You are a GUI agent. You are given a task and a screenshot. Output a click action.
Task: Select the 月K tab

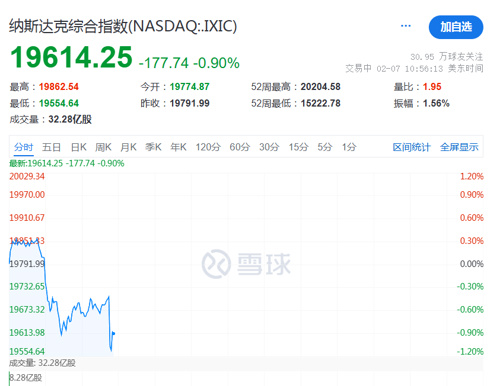pos(128,147)
